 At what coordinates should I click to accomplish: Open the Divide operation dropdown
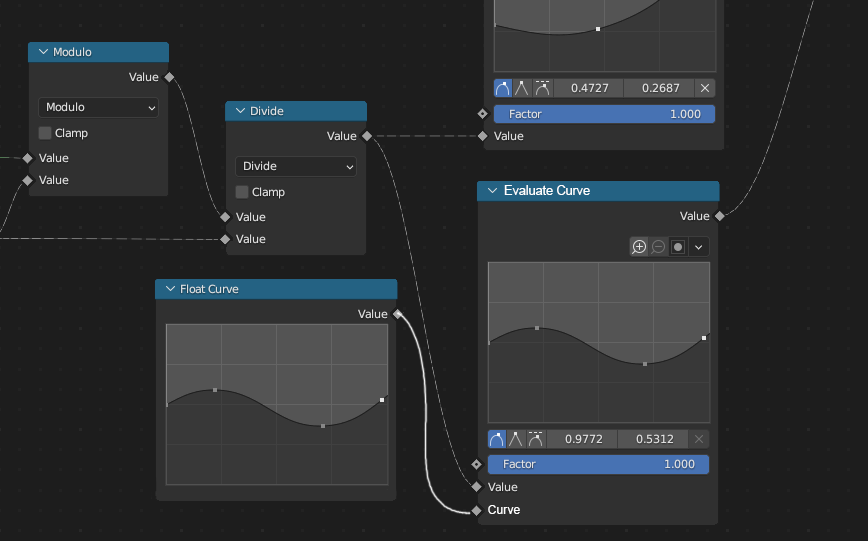(296, 166)
